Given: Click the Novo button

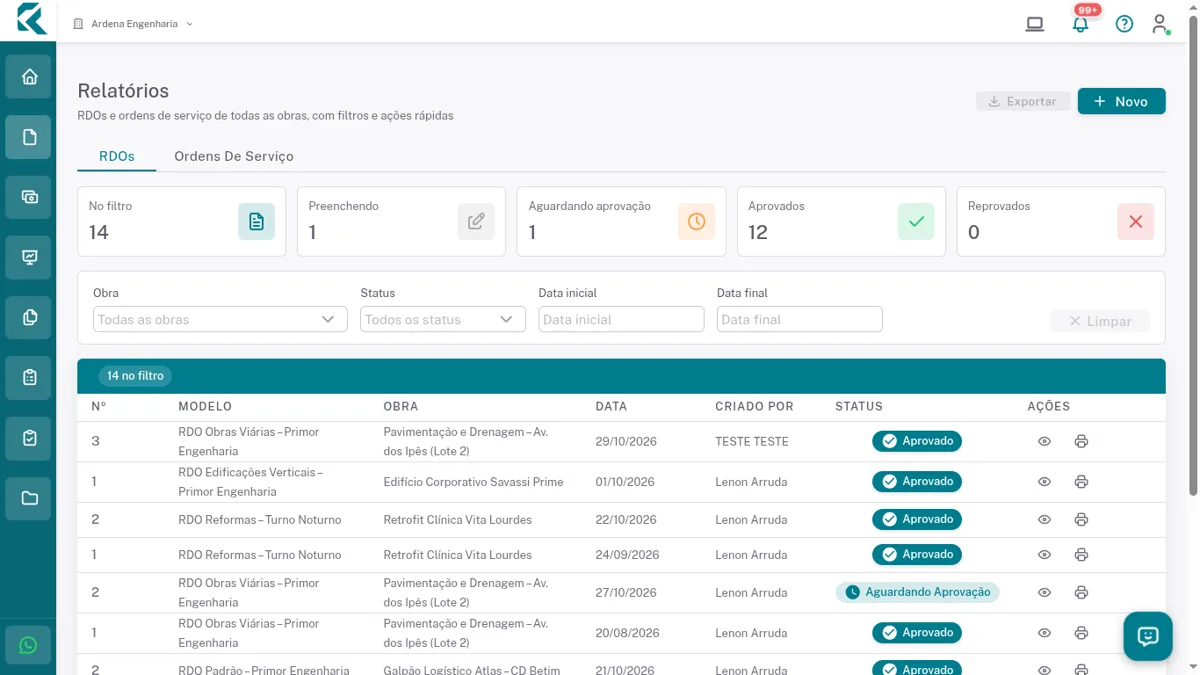Looking at the screenshot, I should (x=1121, y=101).
